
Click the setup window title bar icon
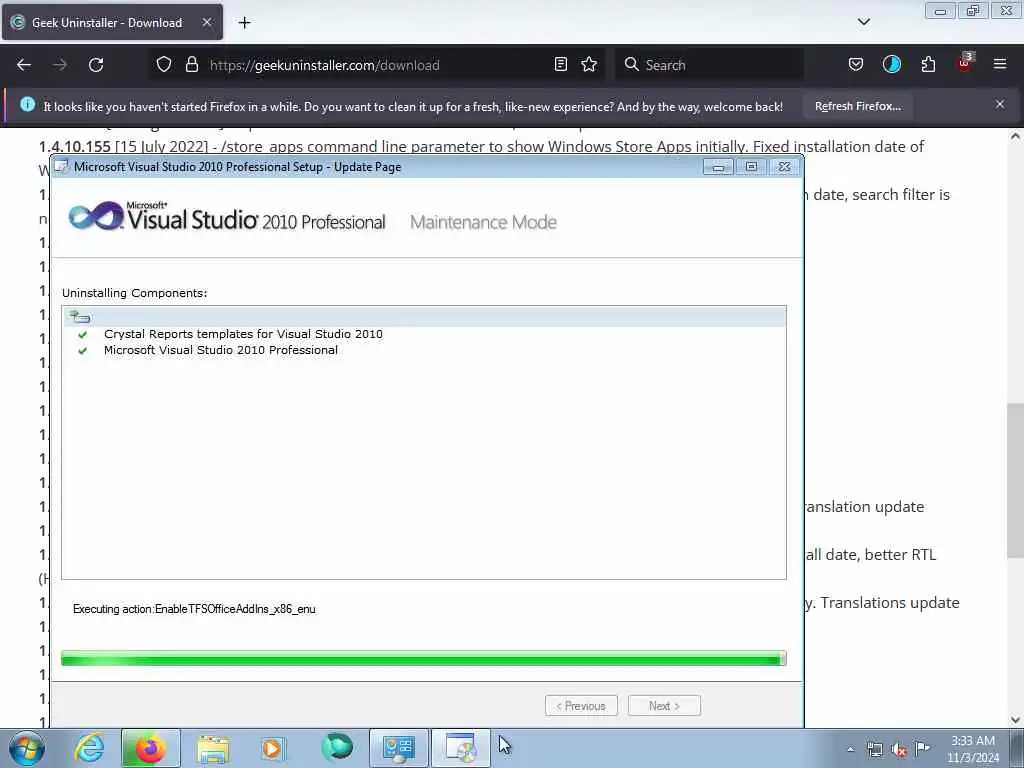61,167
